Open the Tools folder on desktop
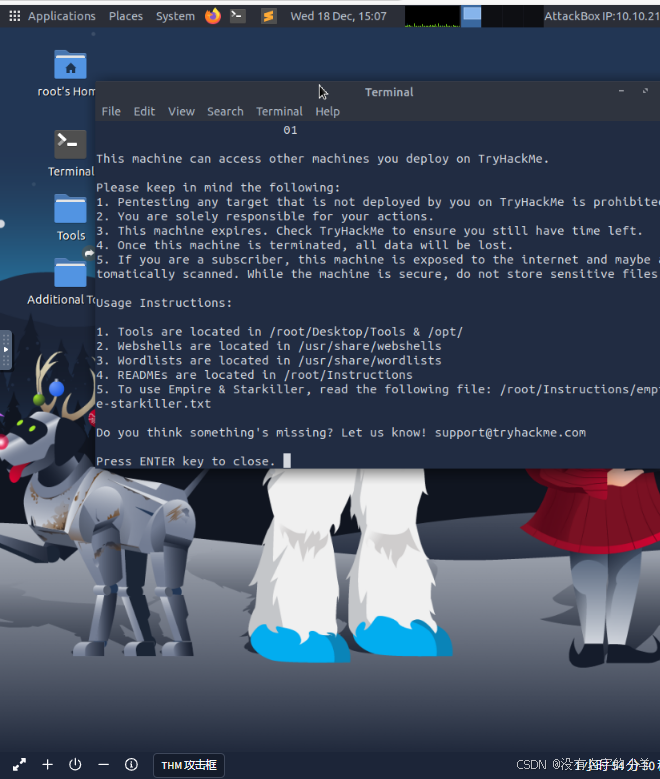The height and width of the screenshot is (779, 660). [70, 218]
